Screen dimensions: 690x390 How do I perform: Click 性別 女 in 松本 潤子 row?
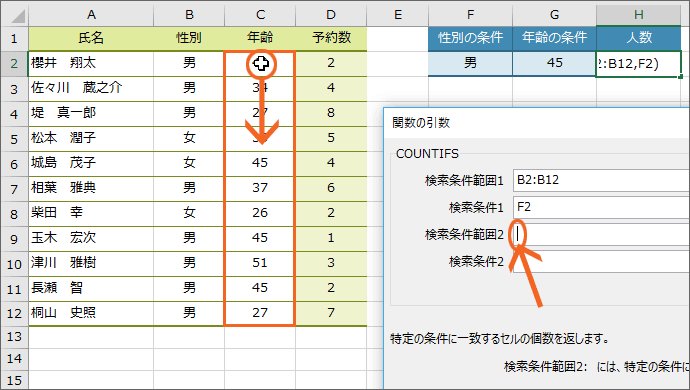point(189,139)
